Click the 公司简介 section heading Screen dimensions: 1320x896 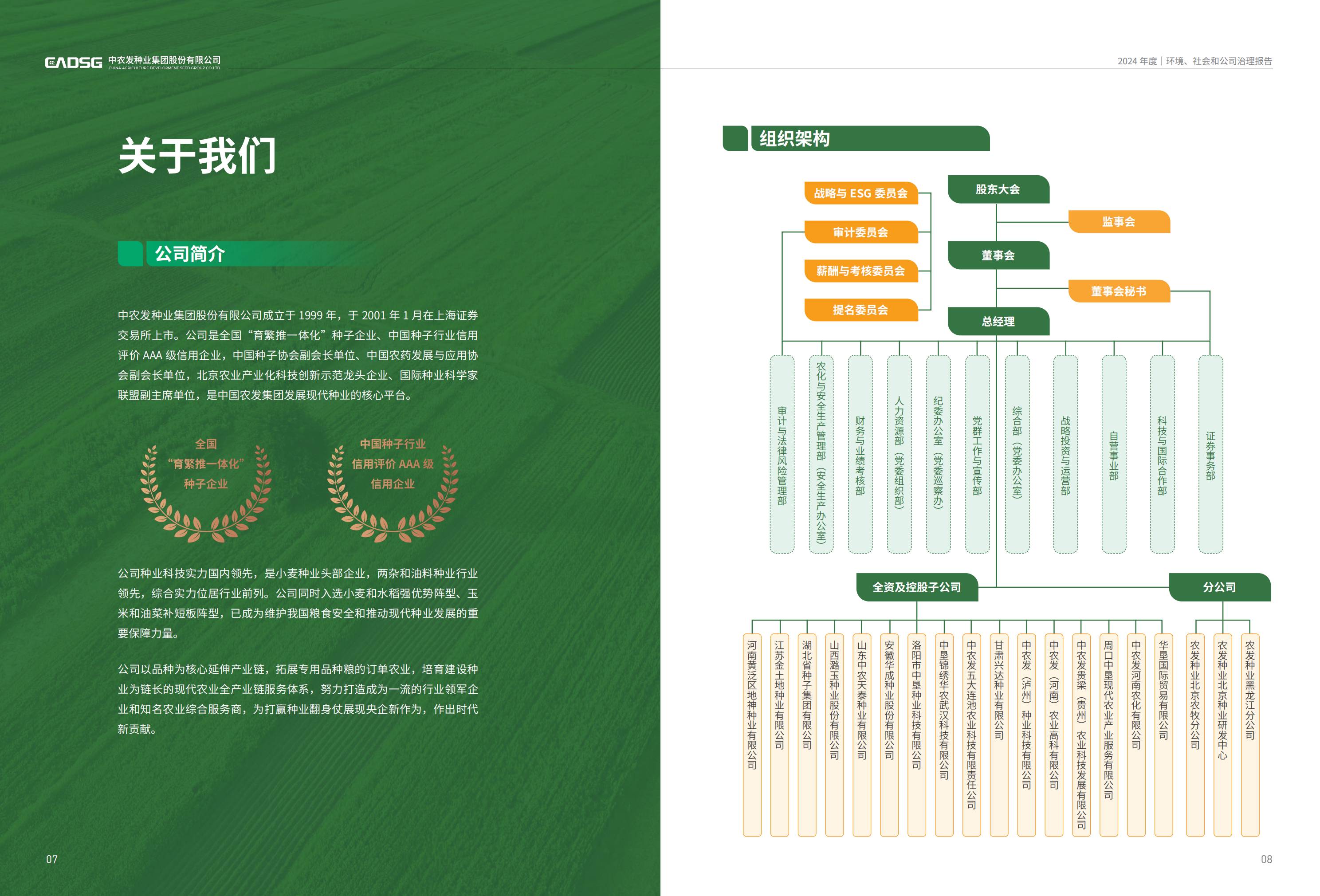pyautogui.click(x=190, y=253)
